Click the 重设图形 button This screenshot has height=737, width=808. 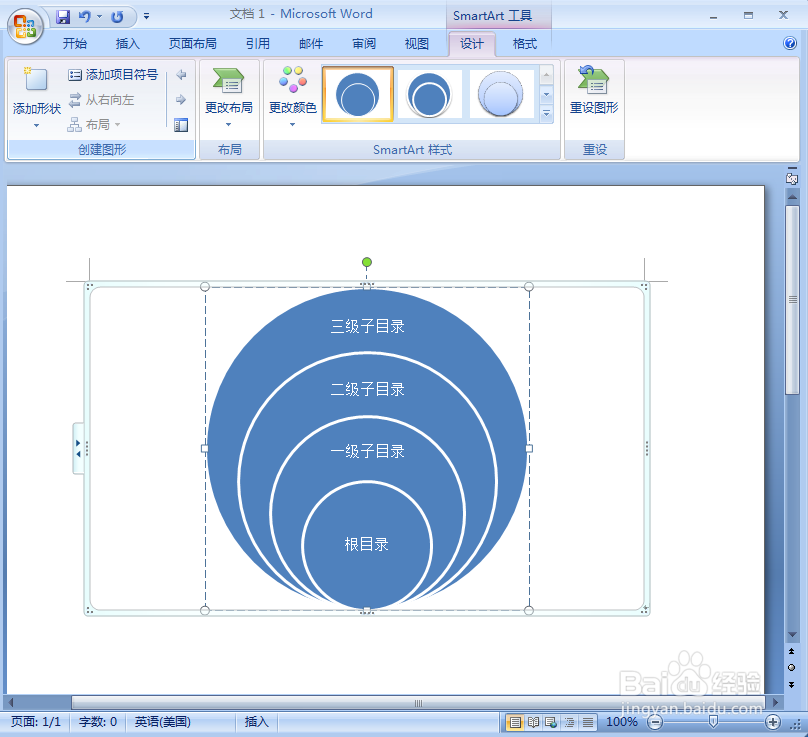(x=594, y=90)
